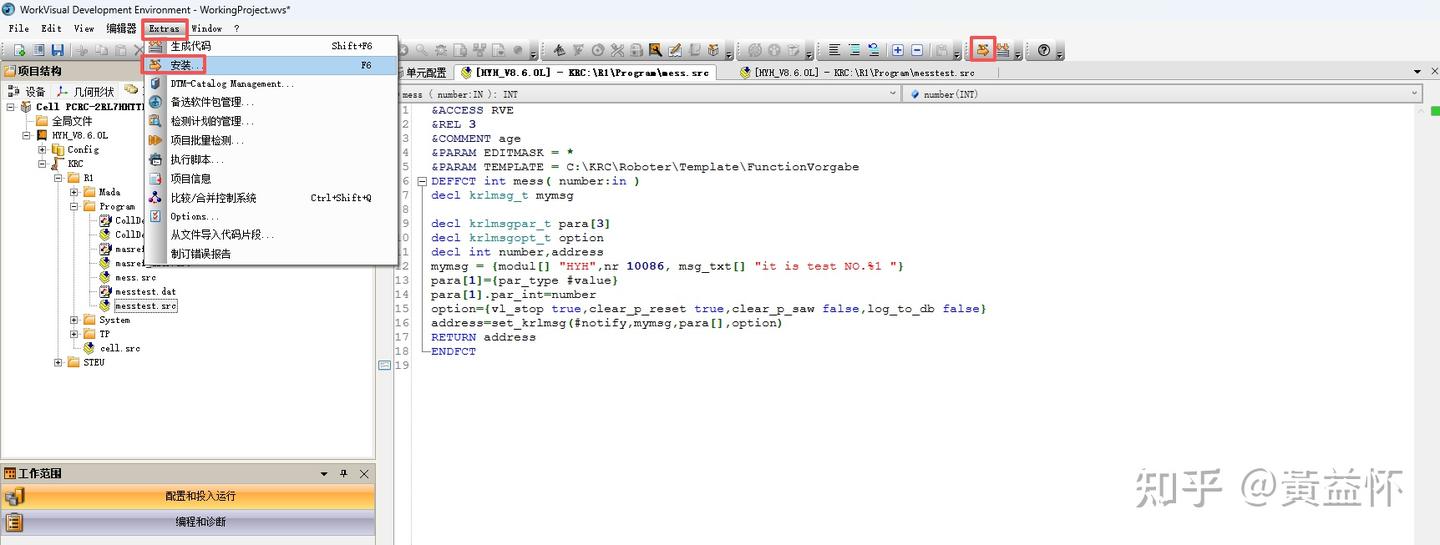Expand the System folder node
1440x545 pixels.
click(75, 320)
